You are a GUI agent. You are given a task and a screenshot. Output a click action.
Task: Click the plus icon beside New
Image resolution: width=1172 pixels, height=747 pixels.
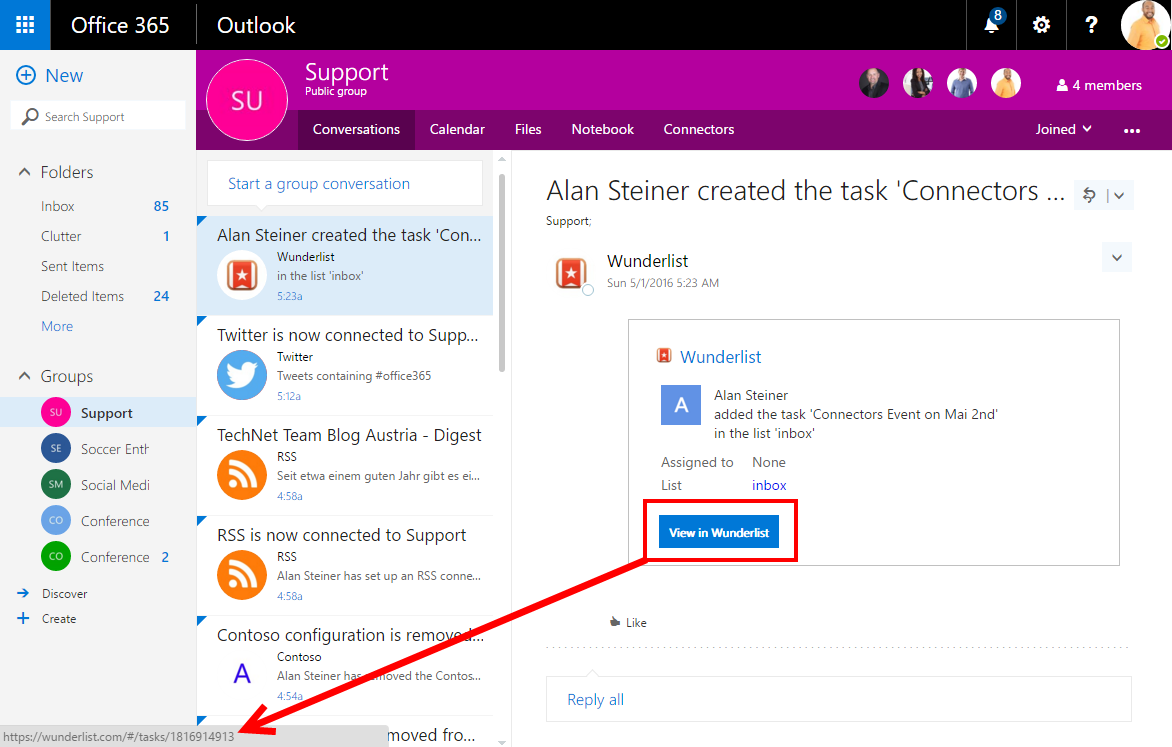26,76
